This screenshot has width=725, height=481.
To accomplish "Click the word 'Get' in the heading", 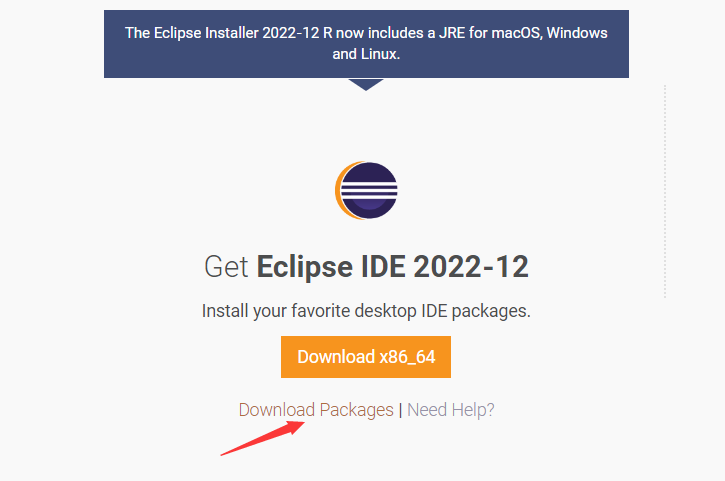I will pos(227,267).
